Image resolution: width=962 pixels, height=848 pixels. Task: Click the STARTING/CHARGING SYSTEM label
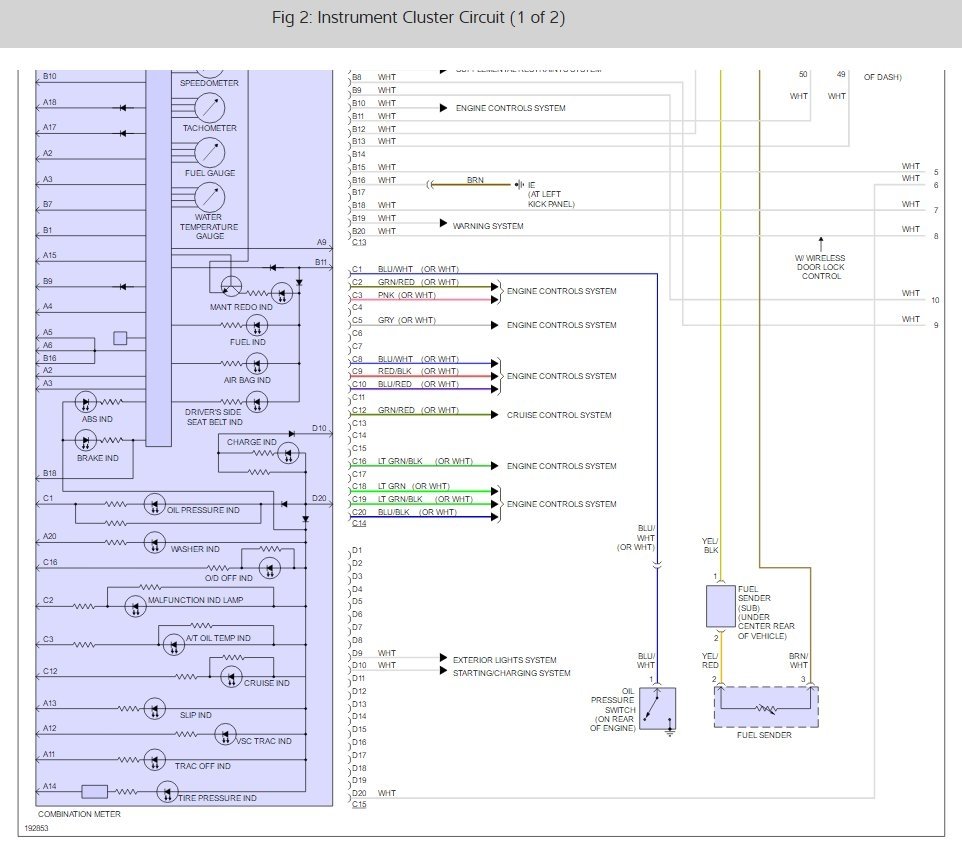[511, 673]
